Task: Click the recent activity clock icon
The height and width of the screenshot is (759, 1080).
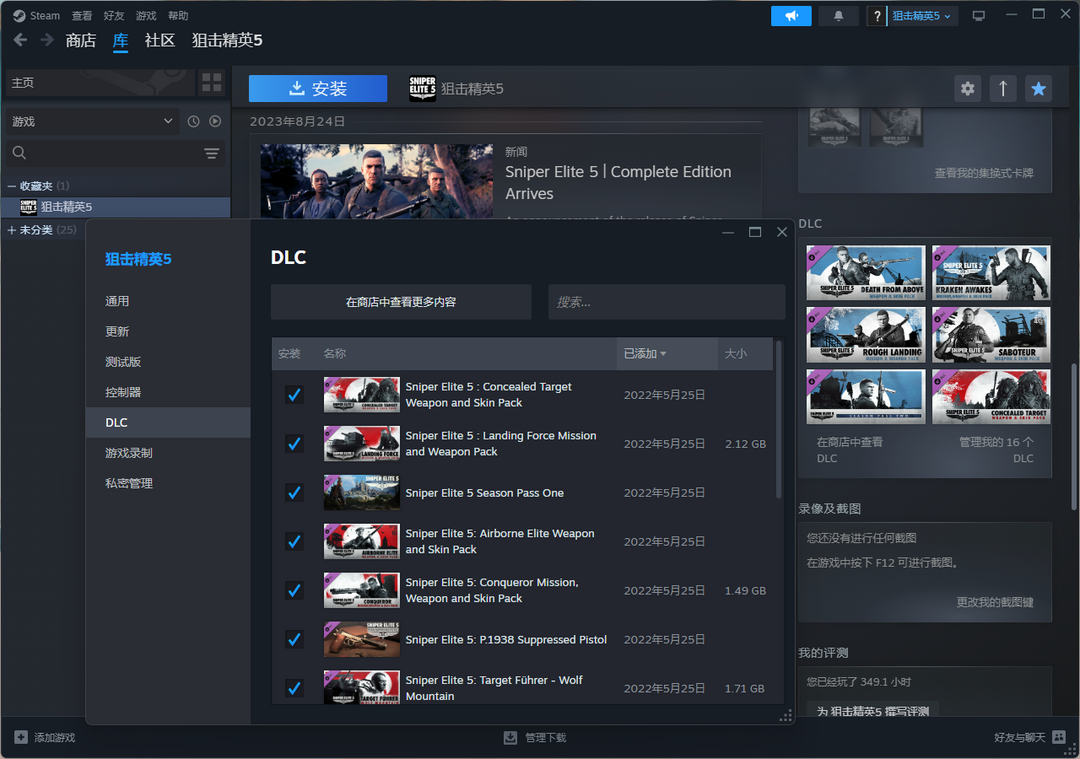Action: [x=194, y=121]
